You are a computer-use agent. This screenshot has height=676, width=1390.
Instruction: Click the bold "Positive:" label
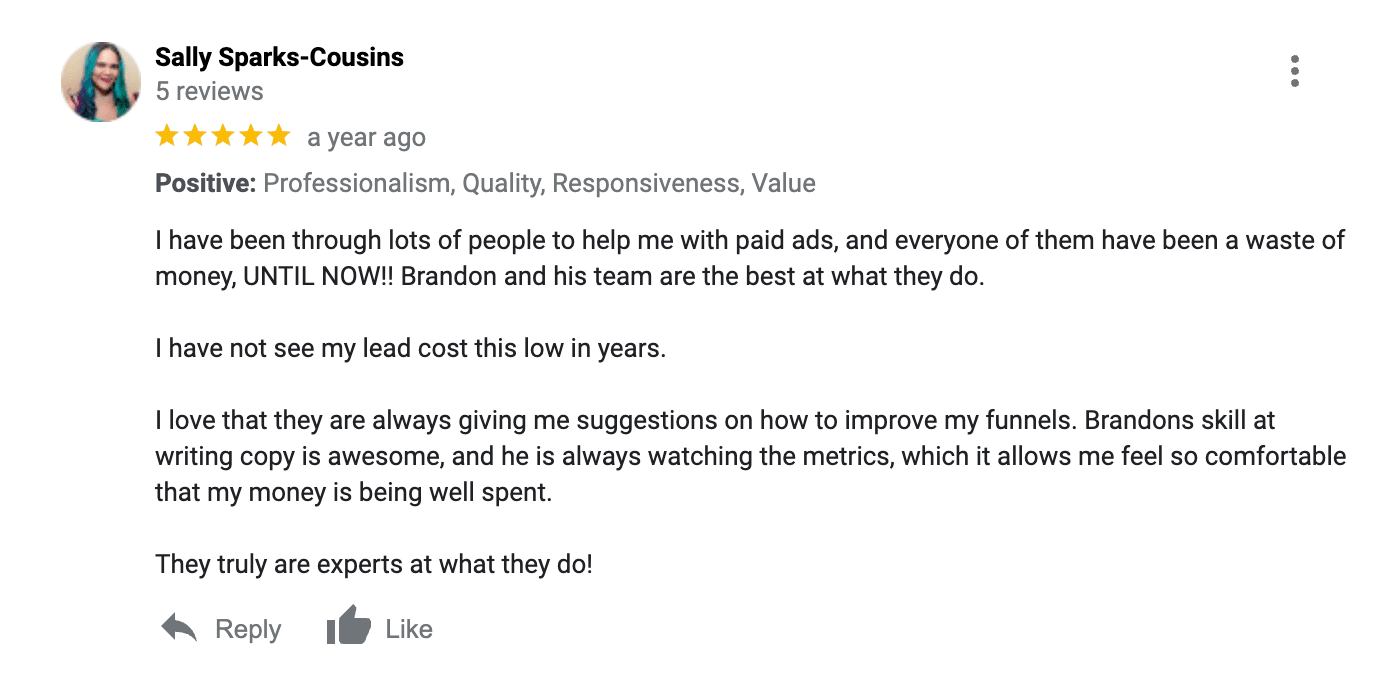206,184
